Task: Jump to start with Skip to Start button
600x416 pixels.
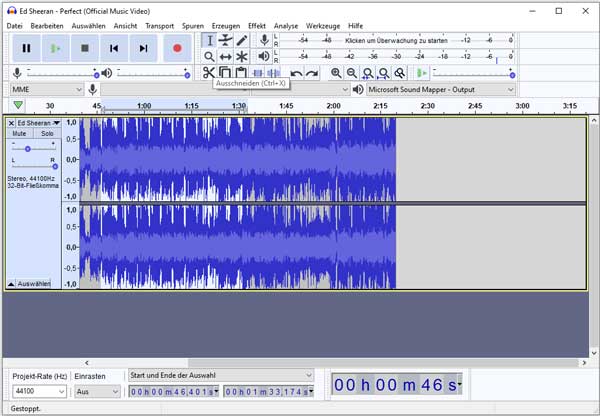Action: click(114, 48)
